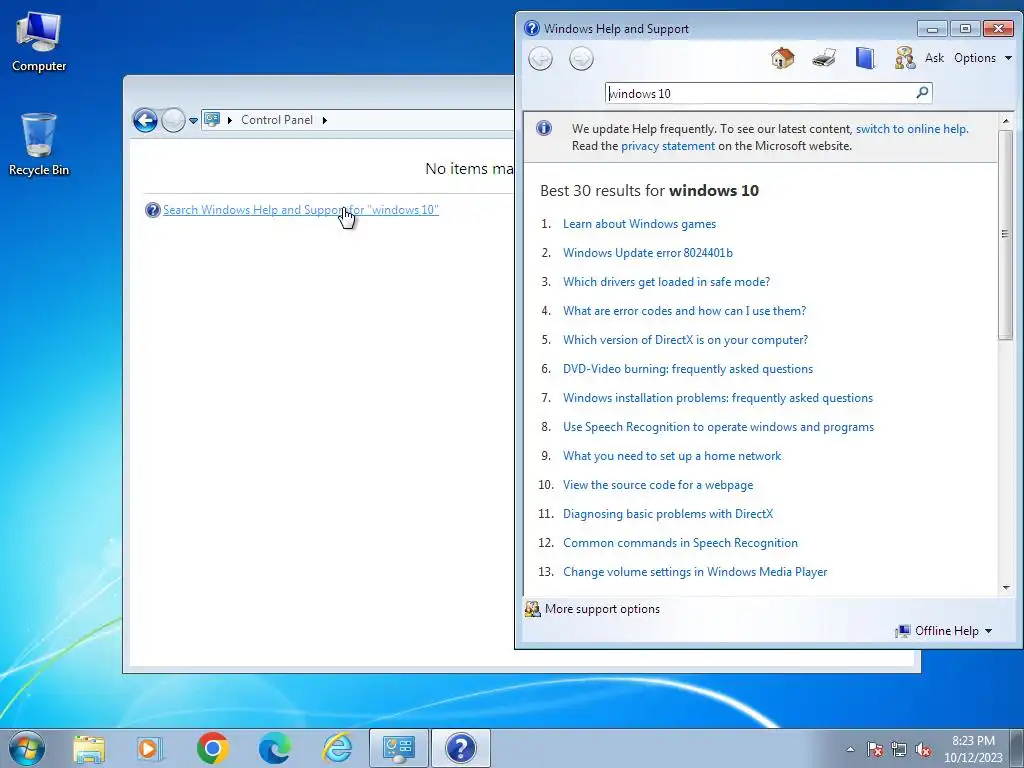Open Which drivers get loaded in safe mode?

pyautogui.click(x=667, y=281)
